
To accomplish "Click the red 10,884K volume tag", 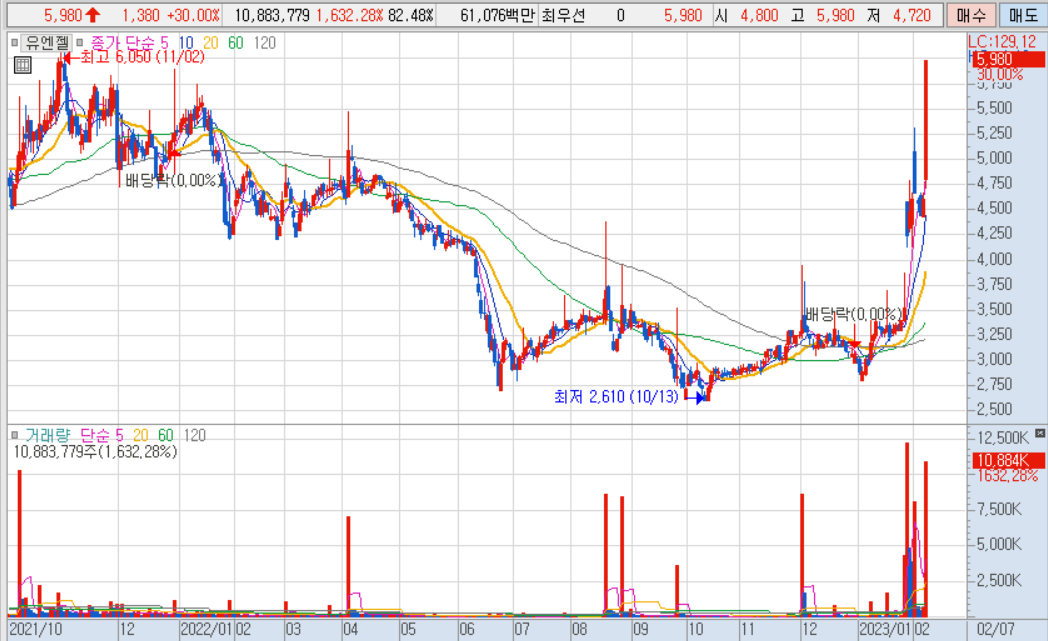I will coord(1007,460).
